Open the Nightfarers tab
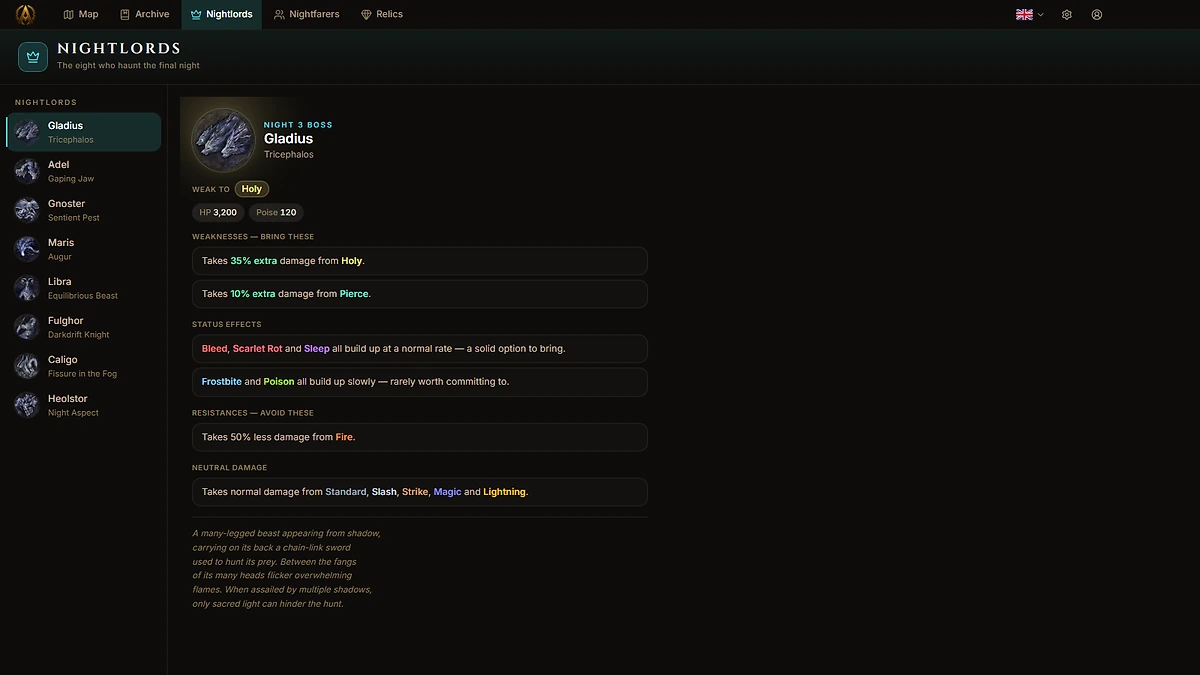Viewport: 1200px width, 675px height. pyautogui.click(x=307, y=14)
